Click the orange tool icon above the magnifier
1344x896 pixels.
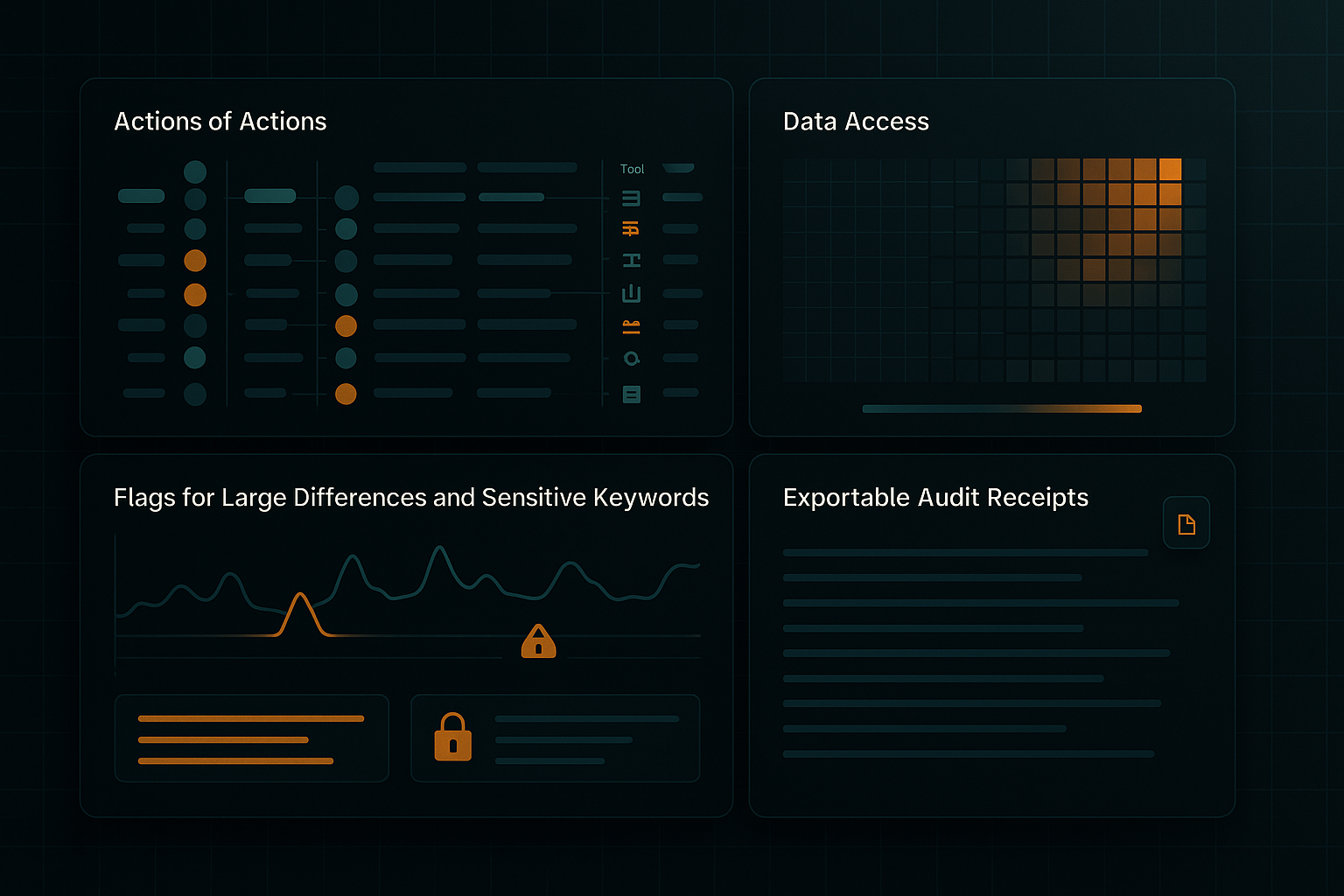click(631, 327)
